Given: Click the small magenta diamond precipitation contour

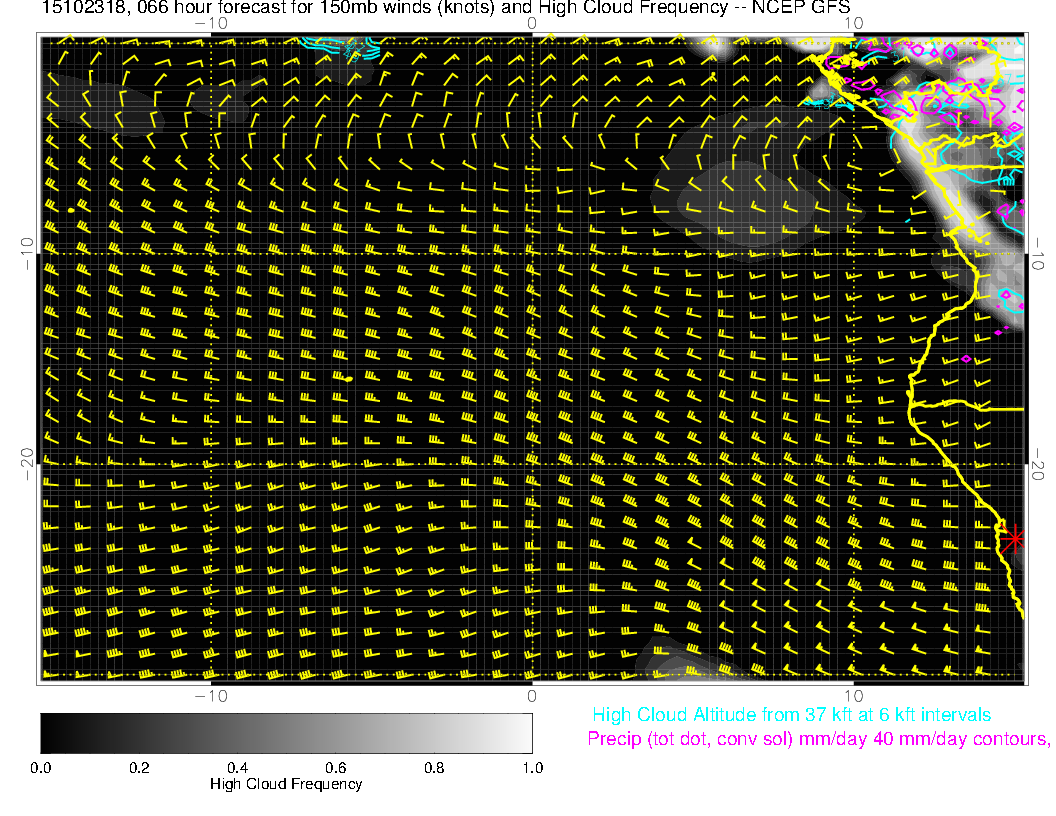Looking at the screenshot, I should click(x=965, y=358).
